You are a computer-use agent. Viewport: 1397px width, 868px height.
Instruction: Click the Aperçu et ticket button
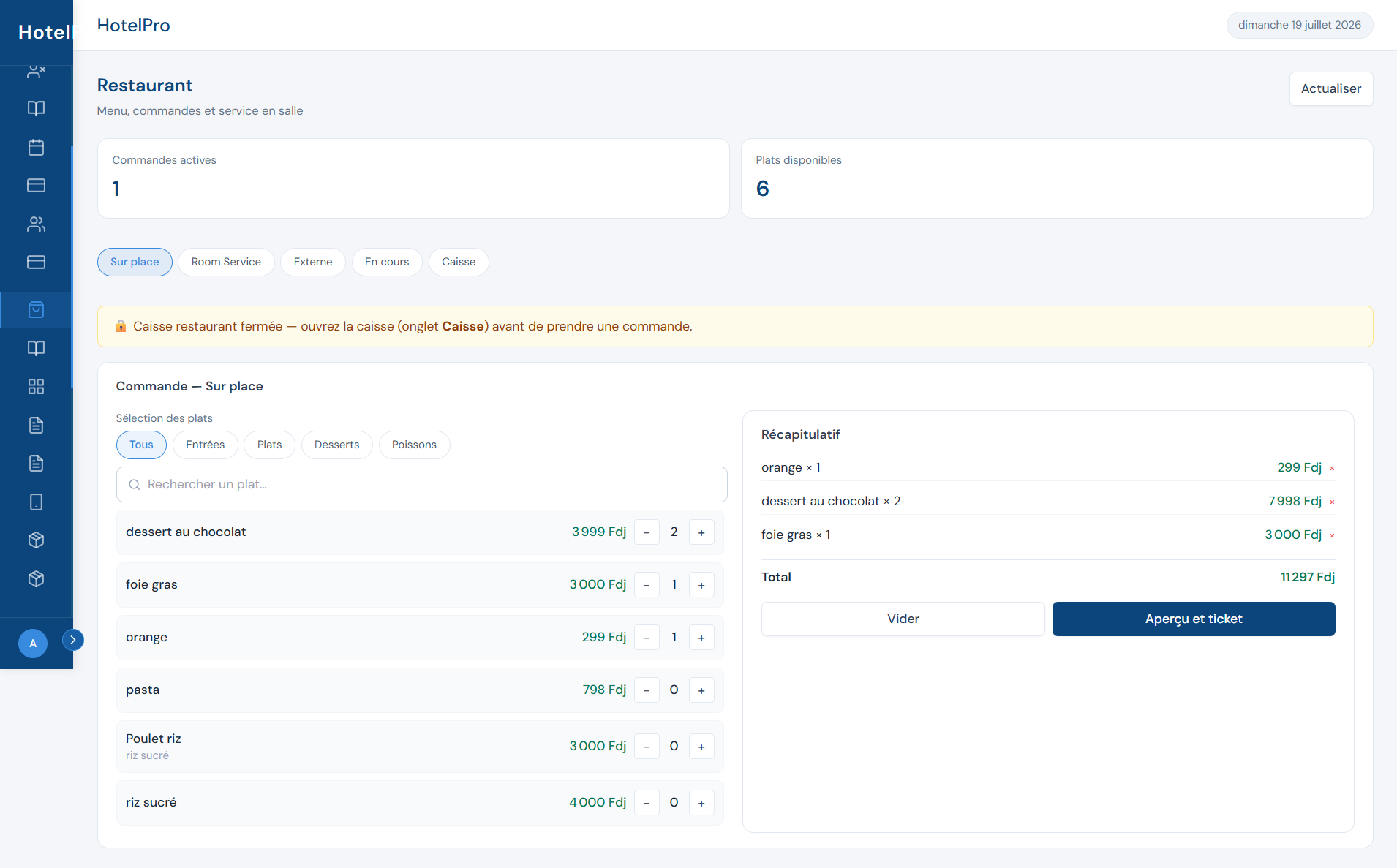pos(1194,619)
